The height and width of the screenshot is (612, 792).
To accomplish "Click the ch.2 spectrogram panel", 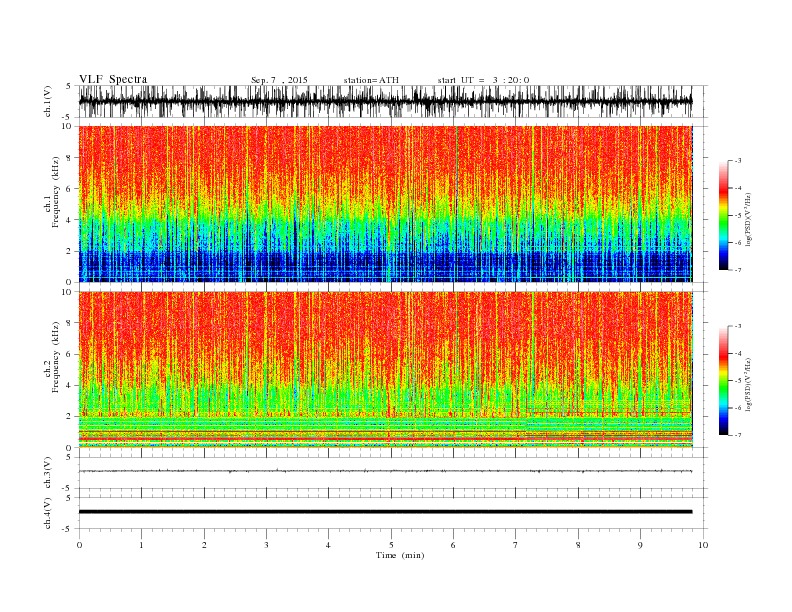I will pos(385,370).
